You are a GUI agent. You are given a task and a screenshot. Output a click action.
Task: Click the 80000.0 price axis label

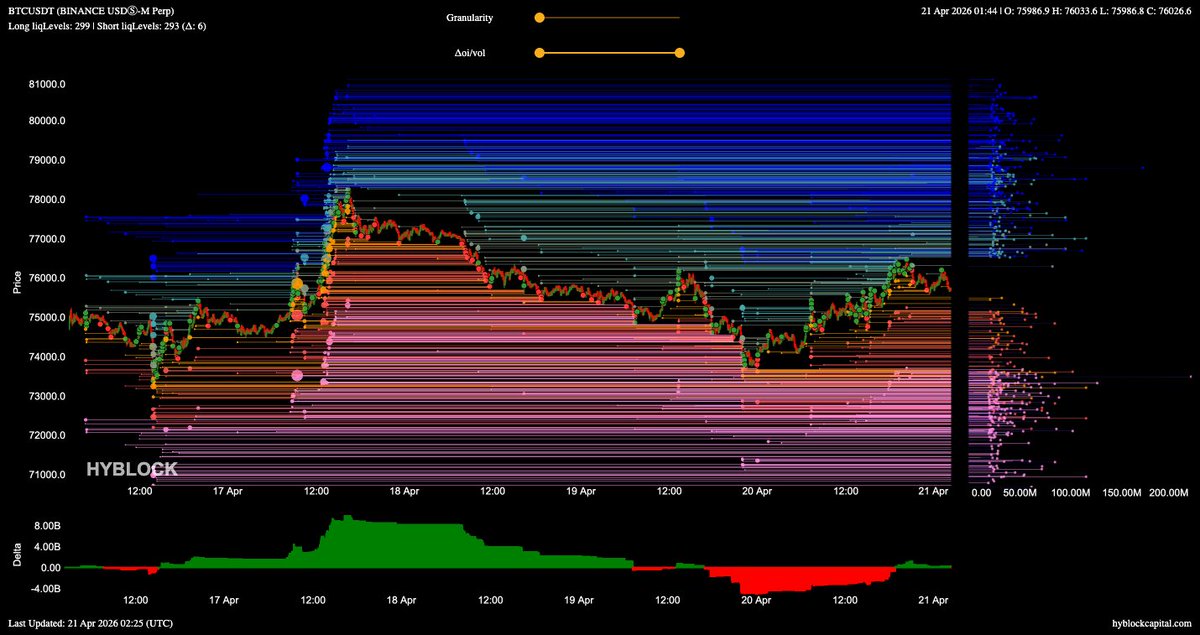(47, 121)
